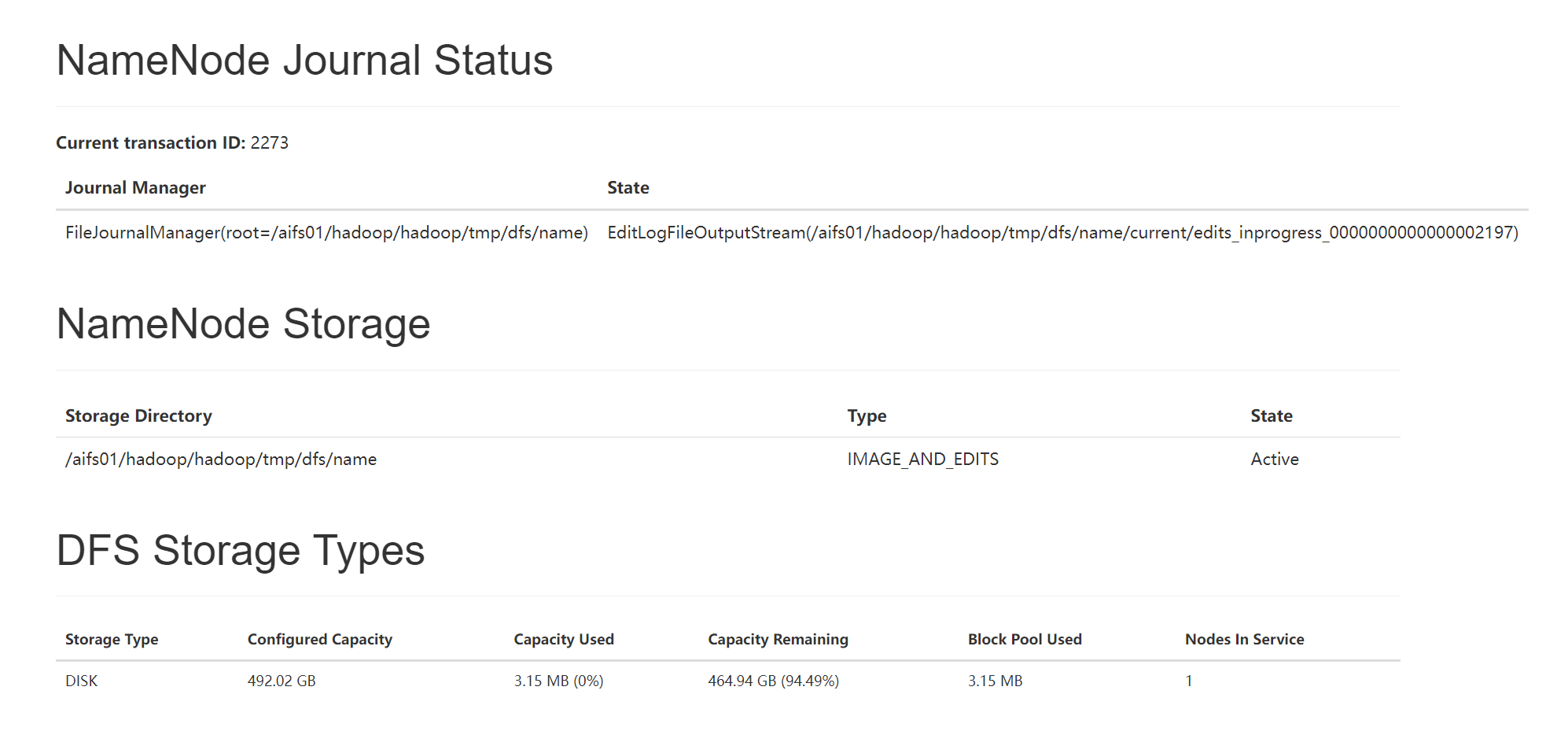The image size is (1568, 731).
Task: Click the Capacity Remaining column header
Action: coord(777,639)
